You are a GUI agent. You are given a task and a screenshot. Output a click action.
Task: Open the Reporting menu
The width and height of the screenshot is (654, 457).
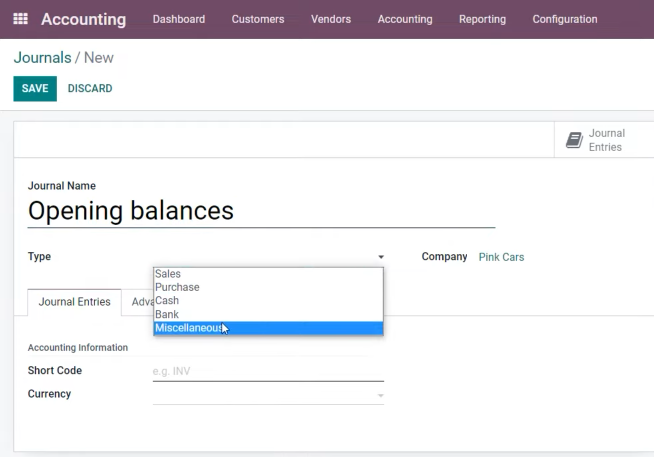482,19
